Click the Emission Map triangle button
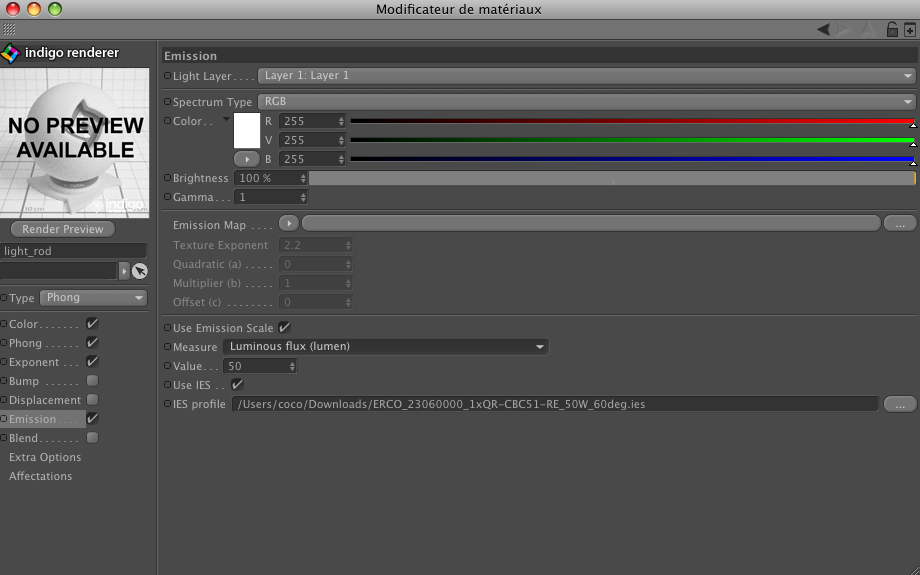920x575 pixels. (289, 225)
